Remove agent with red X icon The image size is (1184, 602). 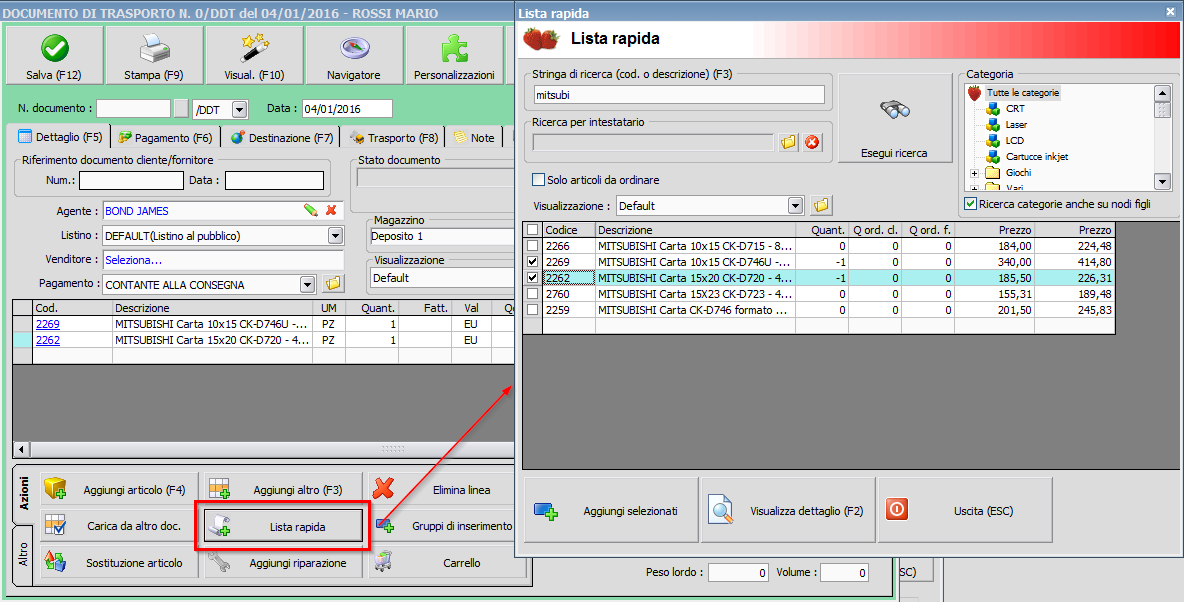pyautogui.click(x=331, y=211)
